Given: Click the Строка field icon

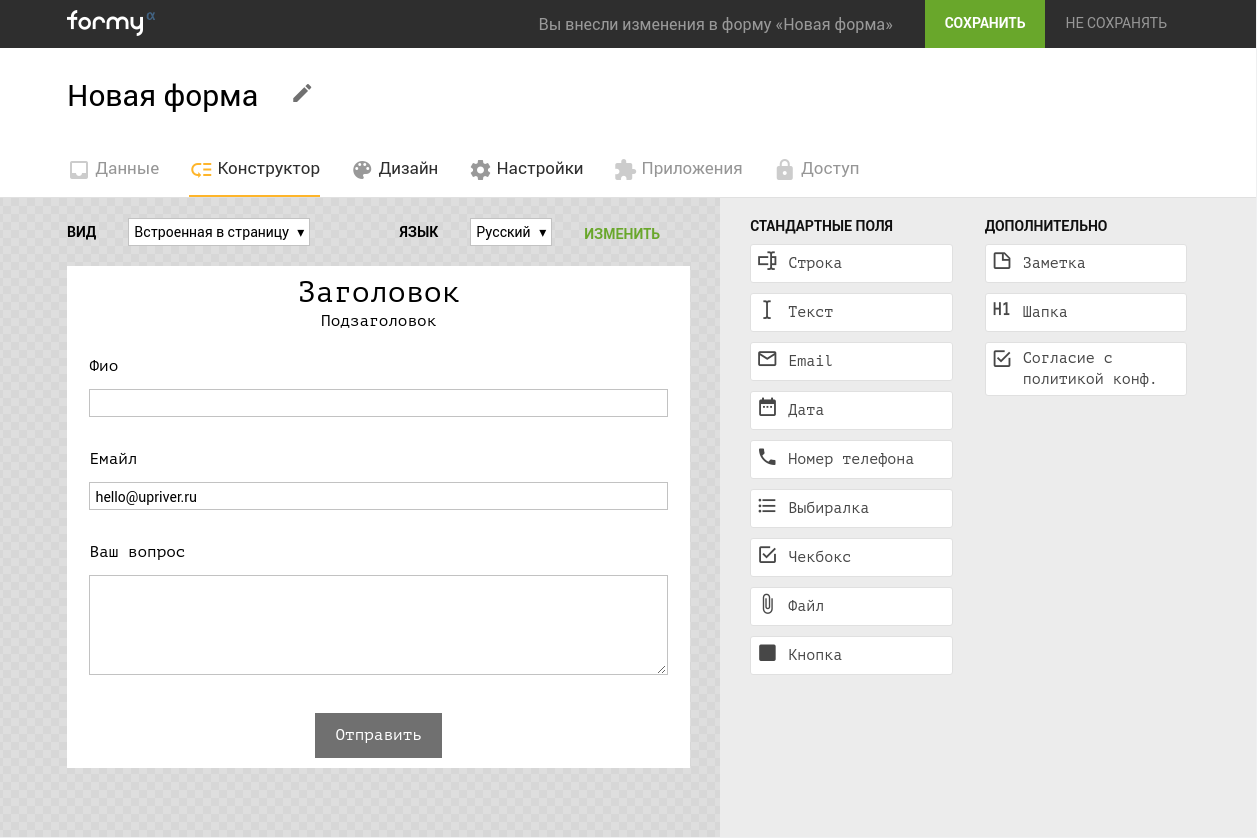Looking at the screenshot, I should (767, 261).
